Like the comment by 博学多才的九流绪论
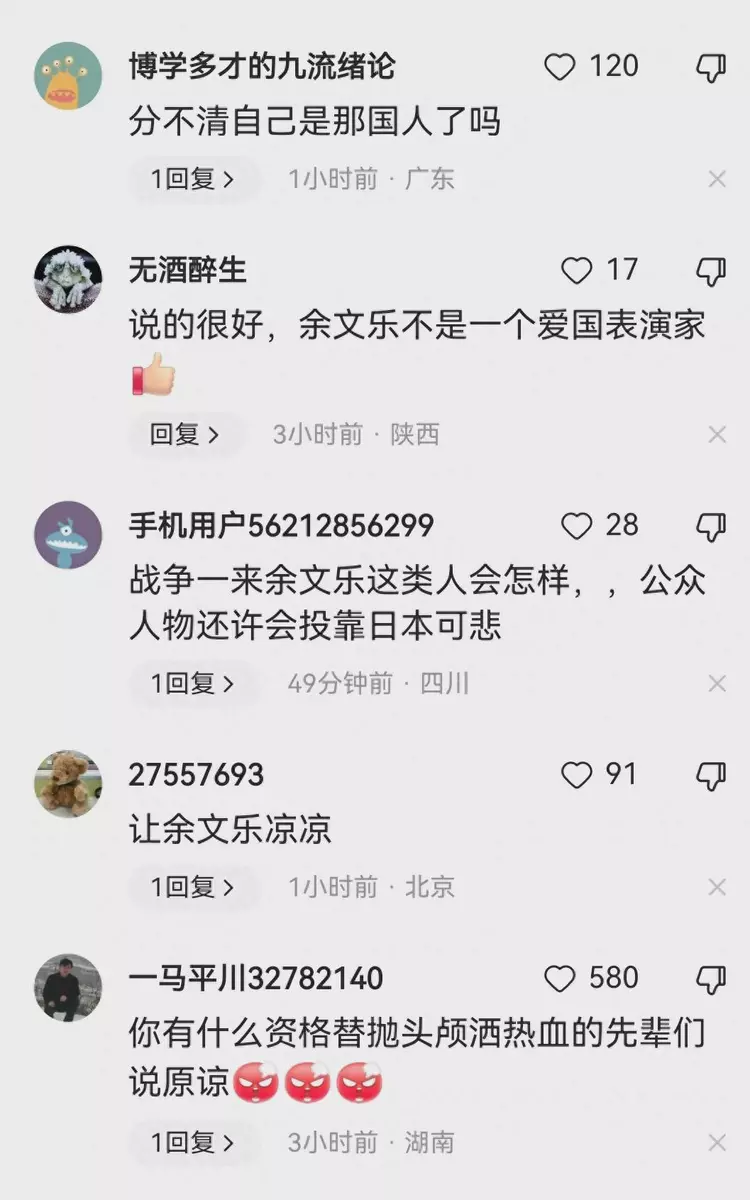 (560, 67)
